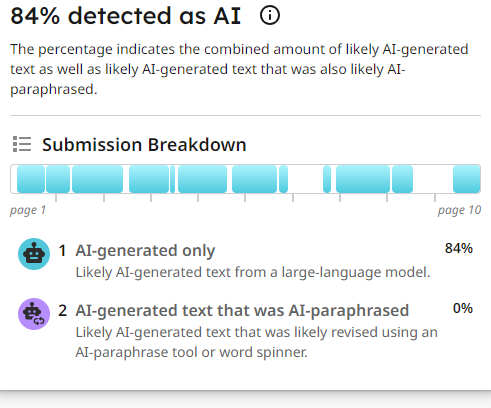Click the description about large-language model text
The height and width of the screenshot is (408, 491).
(253, 272)
